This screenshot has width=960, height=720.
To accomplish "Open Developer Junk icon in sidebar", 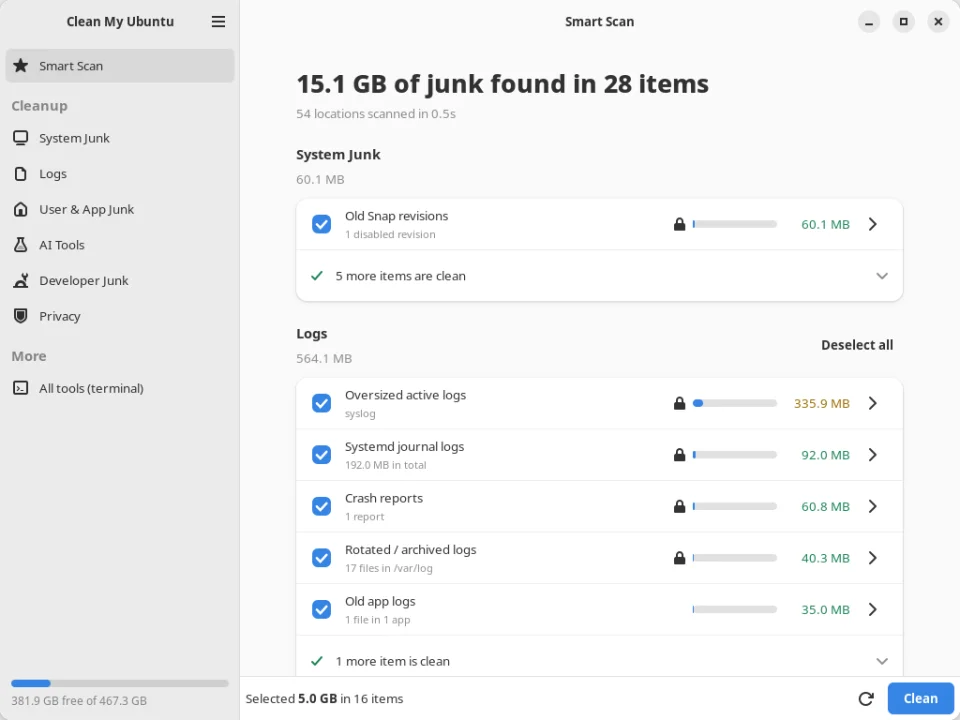I will click(20, 280).
